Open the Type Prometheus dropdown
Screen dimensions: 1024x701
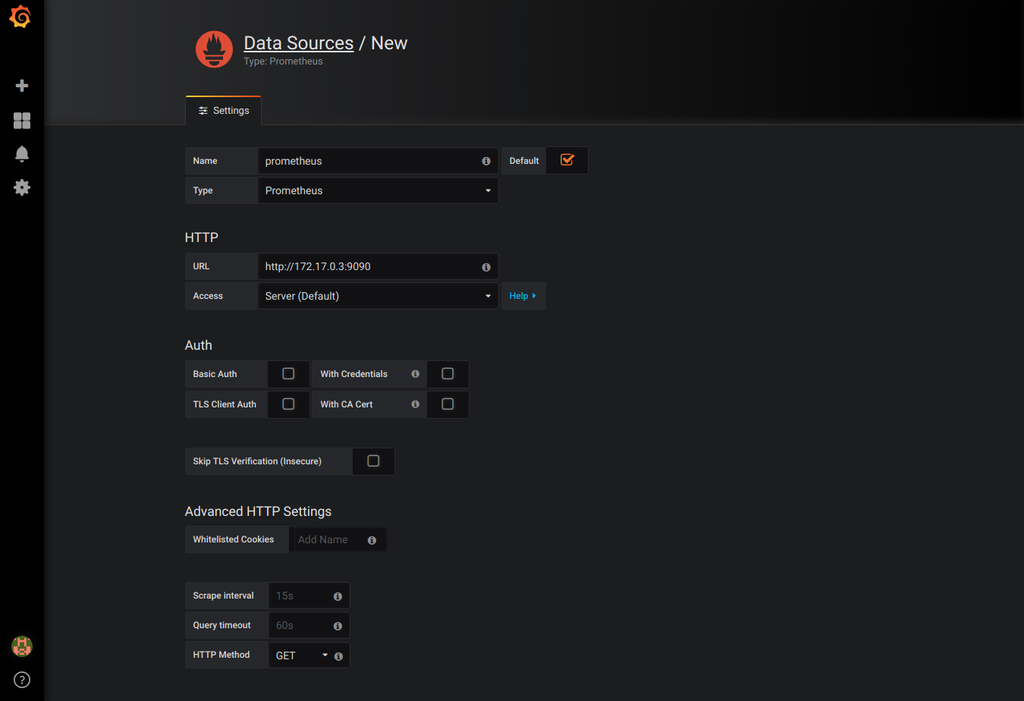coord(378,191)
